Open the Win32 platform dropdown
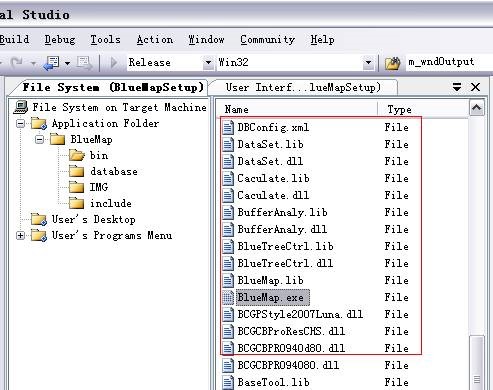Viewport: 493px width, 390px height. [368, 62]
